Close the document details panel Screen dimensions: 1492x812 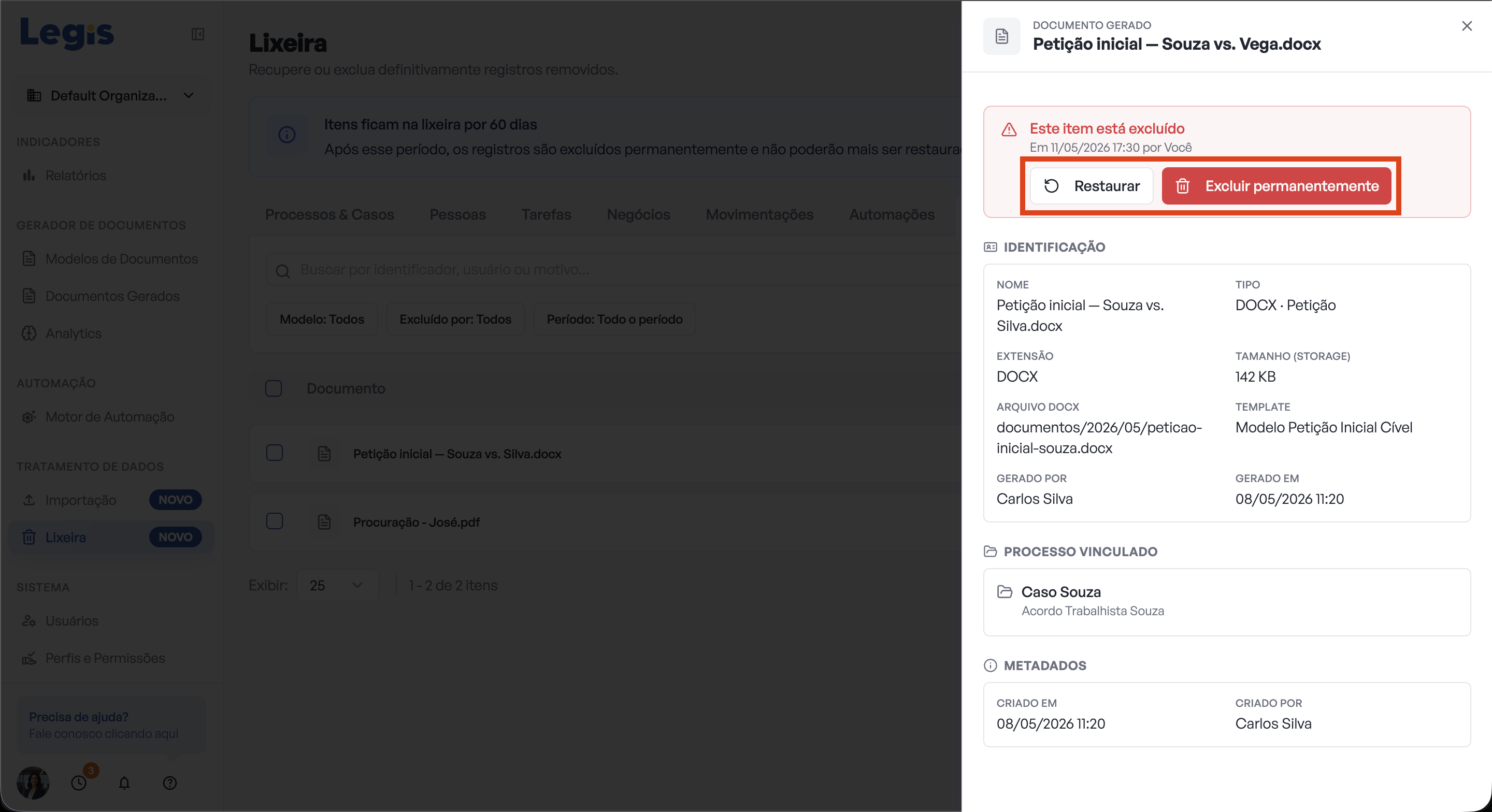coord(1467,26)
